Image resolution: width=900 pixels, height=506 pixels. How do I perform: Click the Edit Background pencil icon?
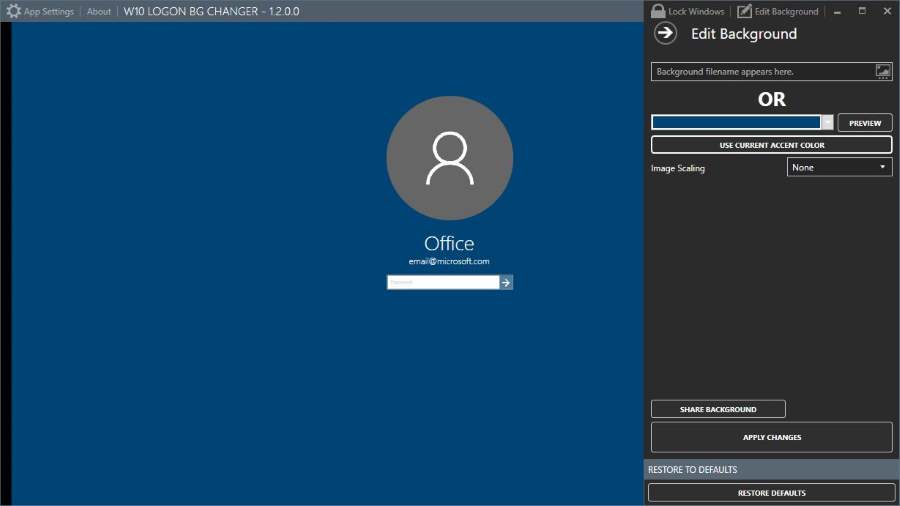pos(744,11)
